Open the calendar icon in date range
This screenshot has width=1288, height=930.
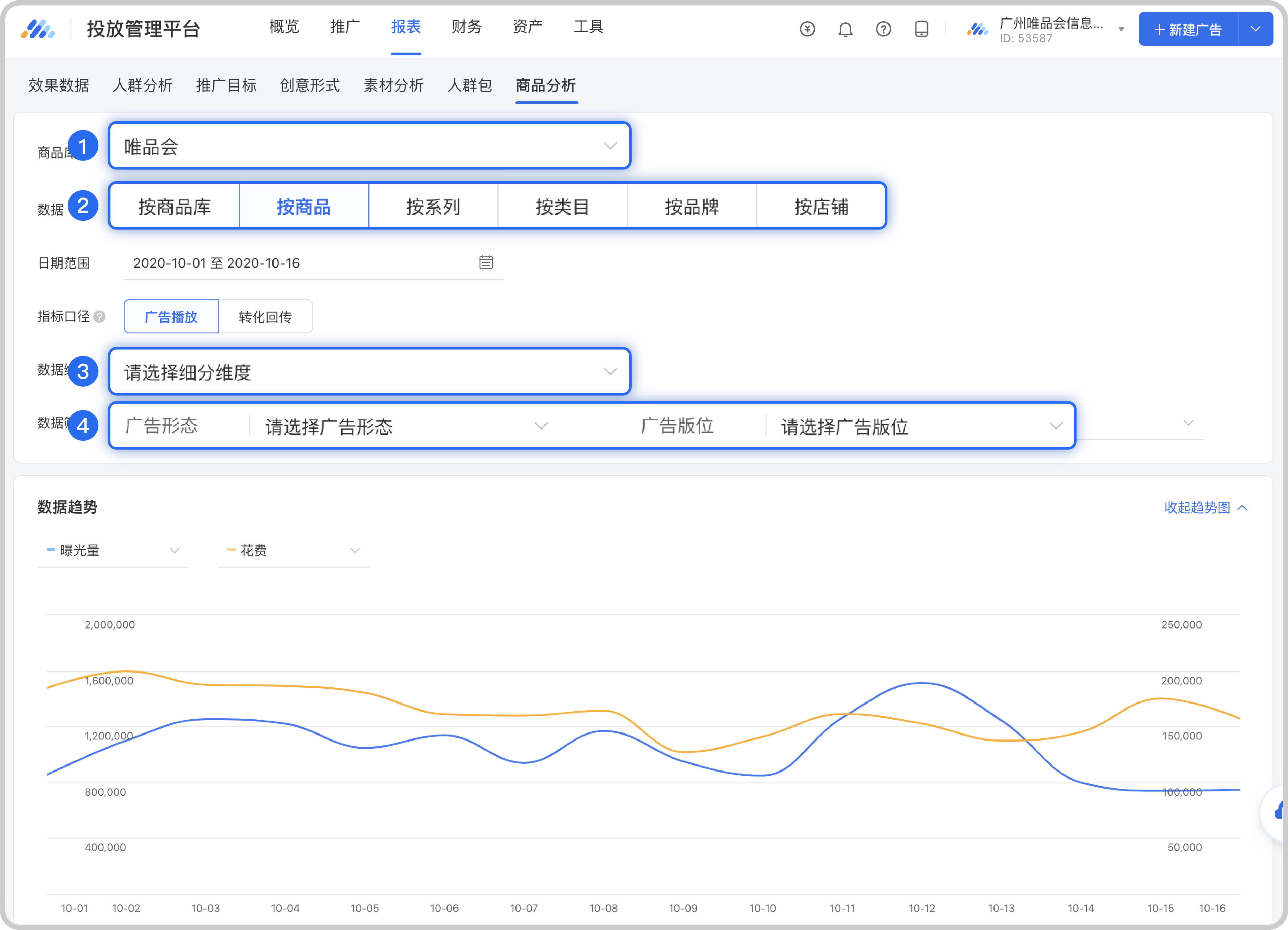coord(486,262)
